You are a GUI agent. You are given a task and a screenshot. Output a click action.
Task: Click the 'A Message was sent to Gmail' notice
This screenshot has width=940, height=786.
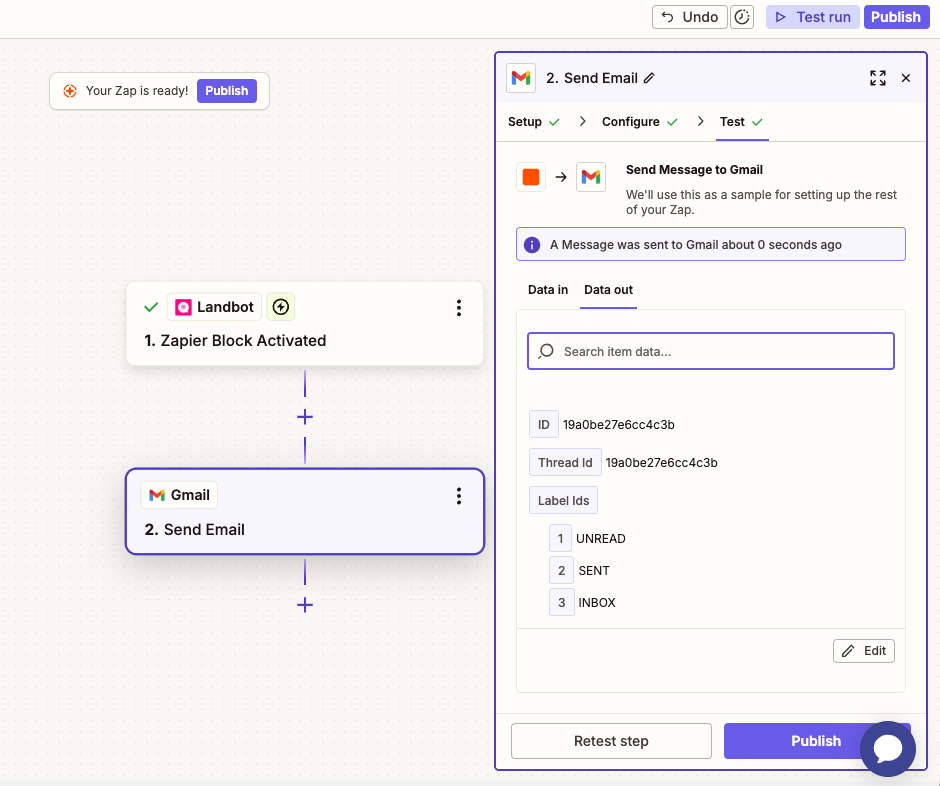[711, 244]
